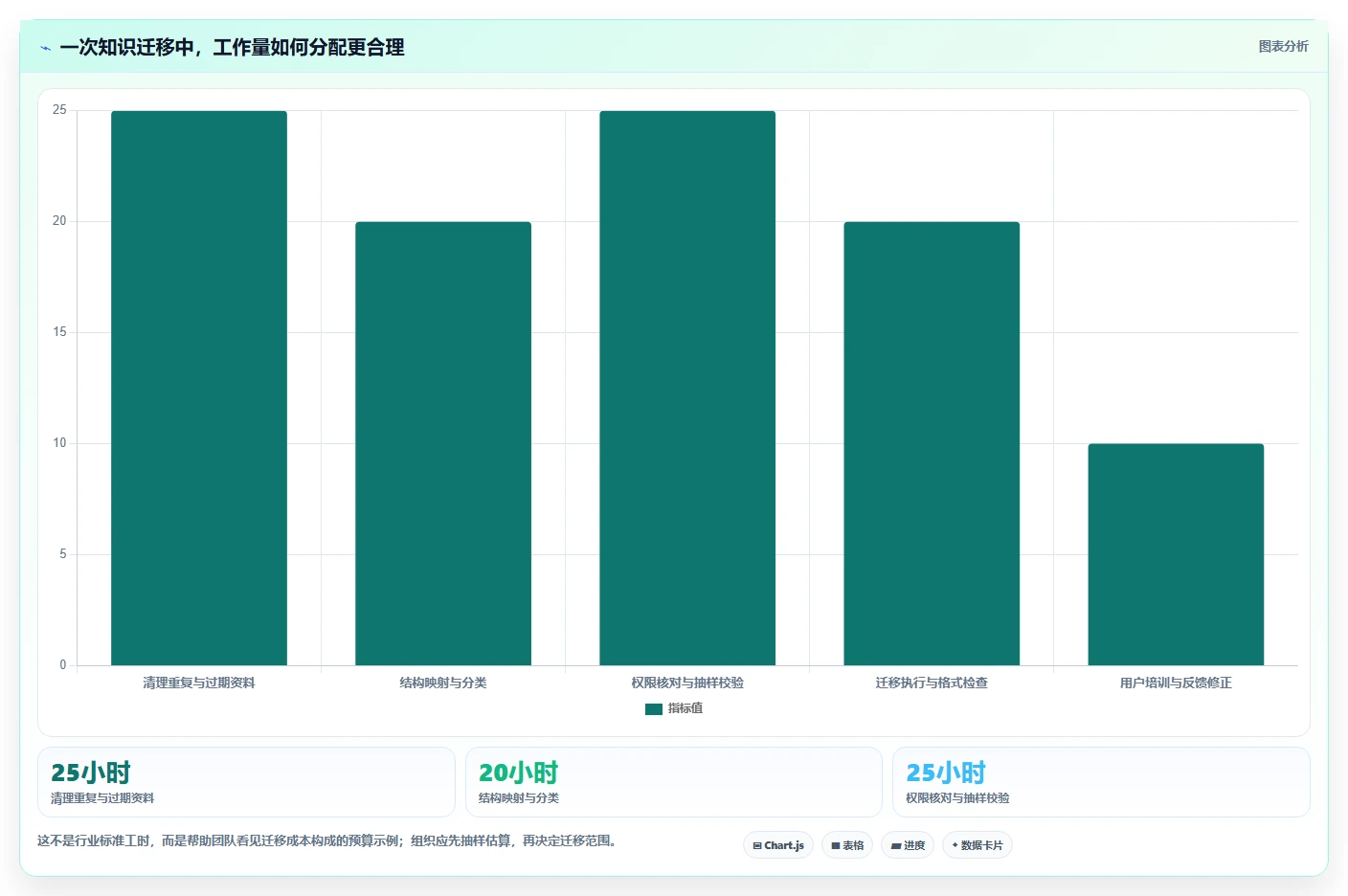1348x896 pixels.
Task: Click x-axis label 结构映射与分类
Action: pyautogui.click(x=443, y=683)
